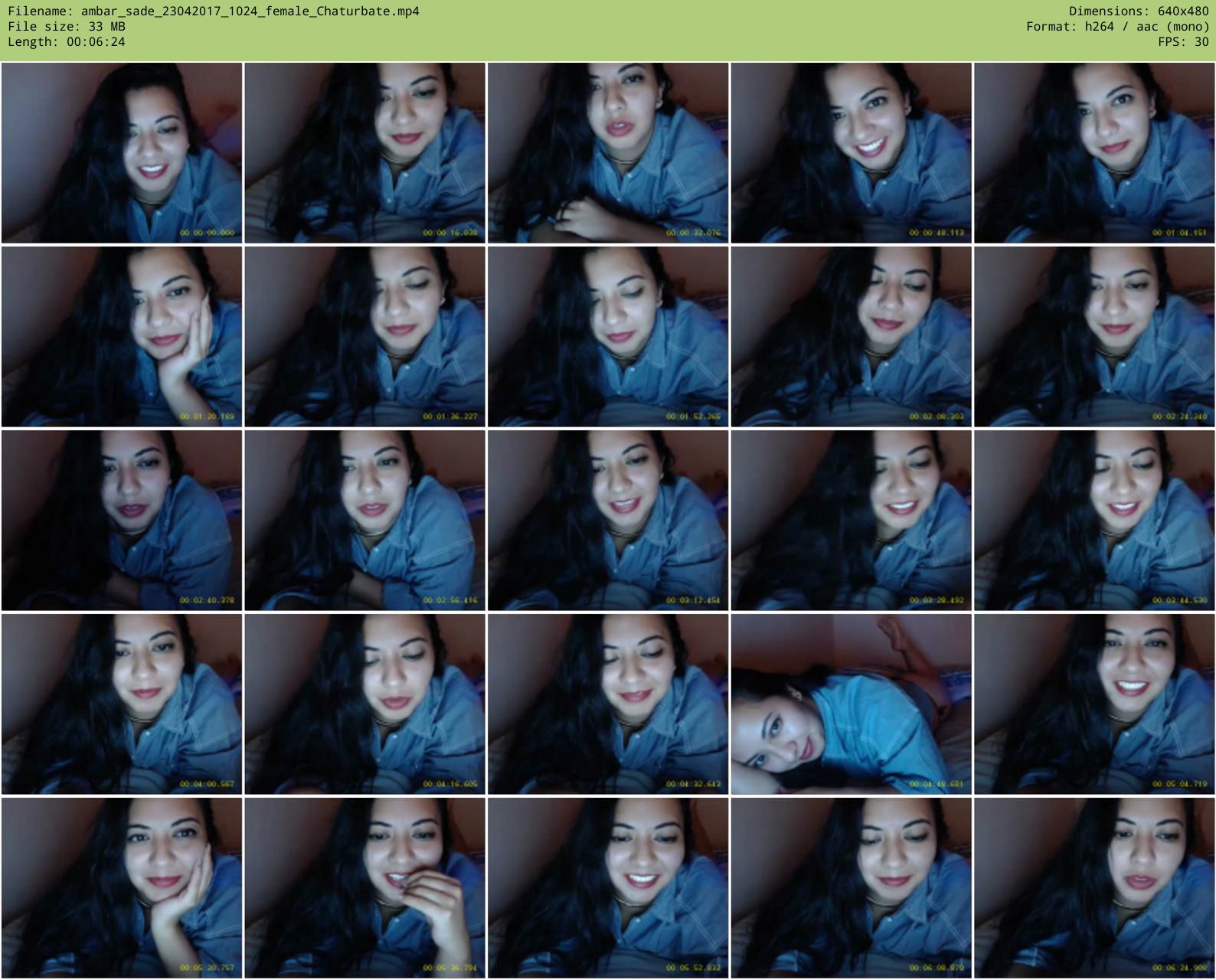This screenshot has width=1216, height=980.
Task: Select the frame stamped 00:00:16
Action: 364,153
